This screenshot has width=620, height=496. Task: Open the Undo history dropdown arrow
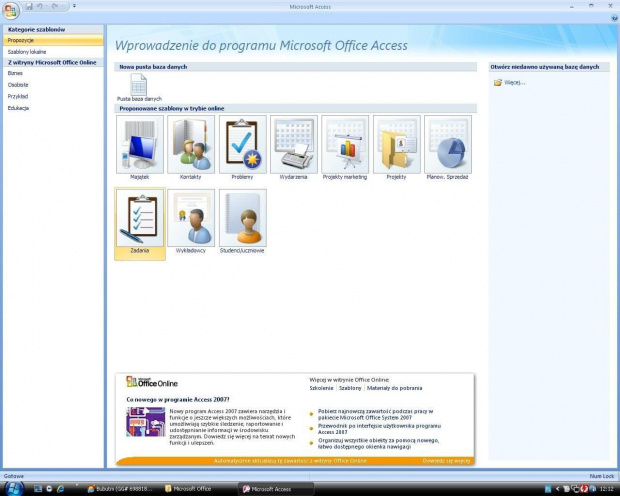[x=46, y=6]
